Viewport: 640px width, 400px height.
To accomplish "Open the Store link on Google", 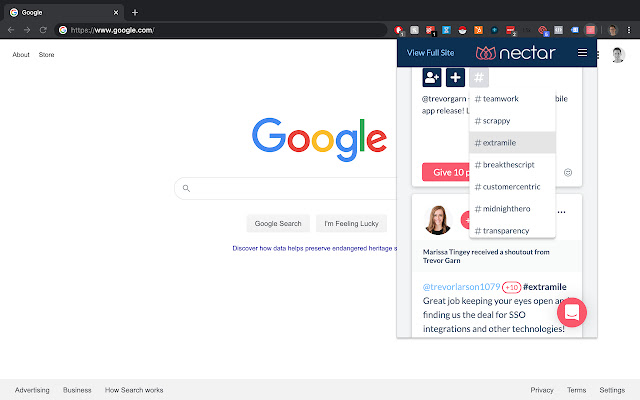I will coord(47,55).
